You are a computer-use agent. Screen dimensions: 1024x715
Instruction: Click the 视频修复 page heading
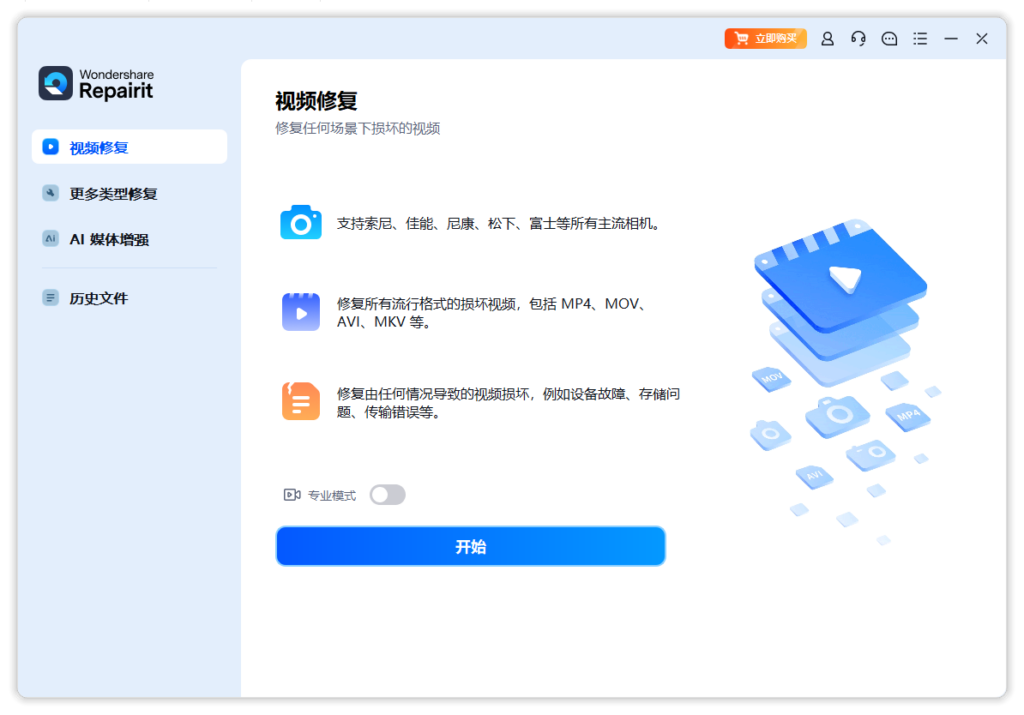point(316,101)
